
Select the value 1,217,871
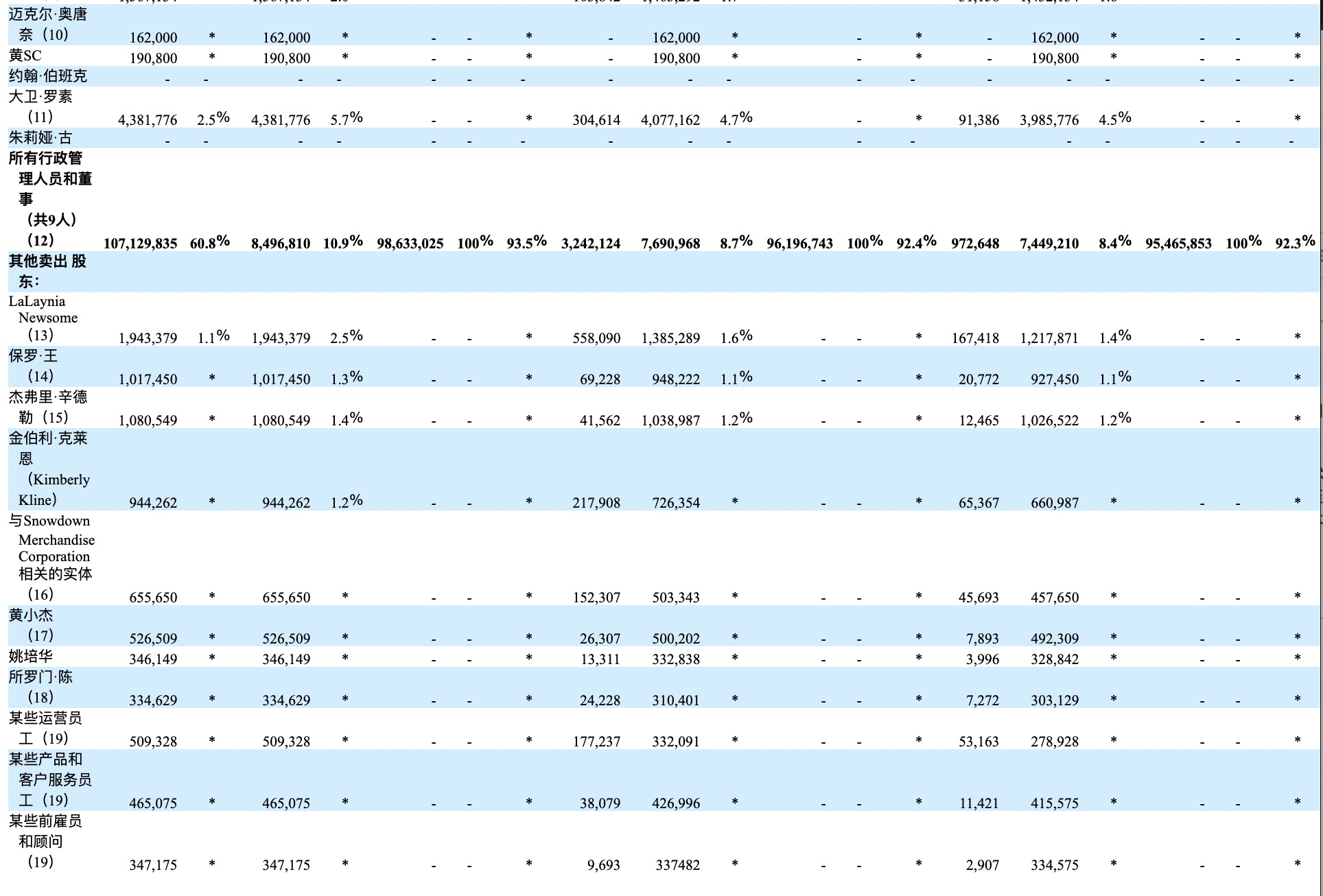pos(1049,338)
